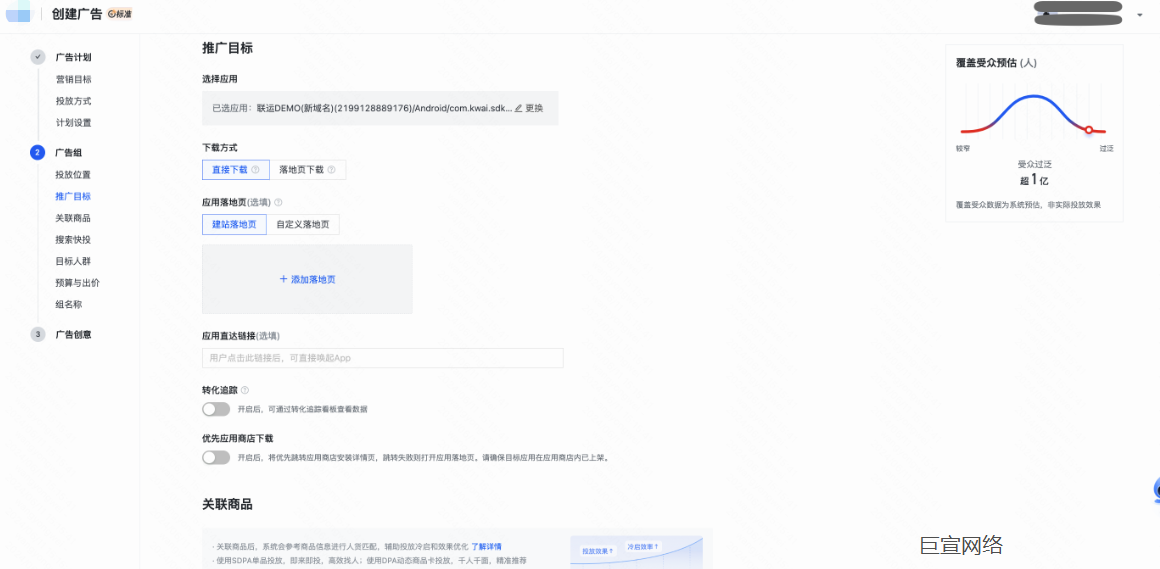Click the help icon beside 直接下载
Screen dimensions: 1160x569
[255, 170]
